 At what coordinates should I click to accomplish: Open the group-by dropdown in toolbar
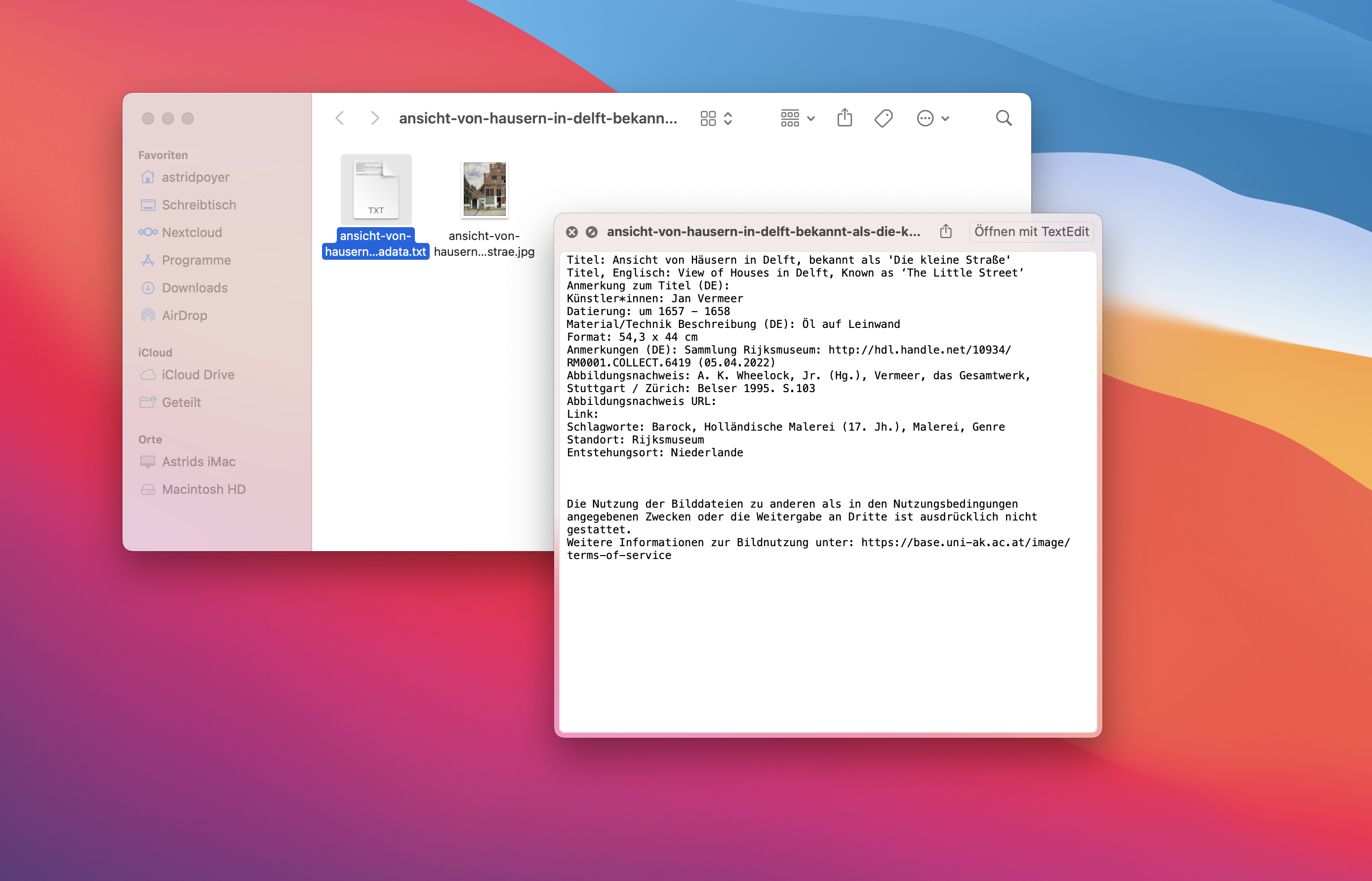click(798, 119)
